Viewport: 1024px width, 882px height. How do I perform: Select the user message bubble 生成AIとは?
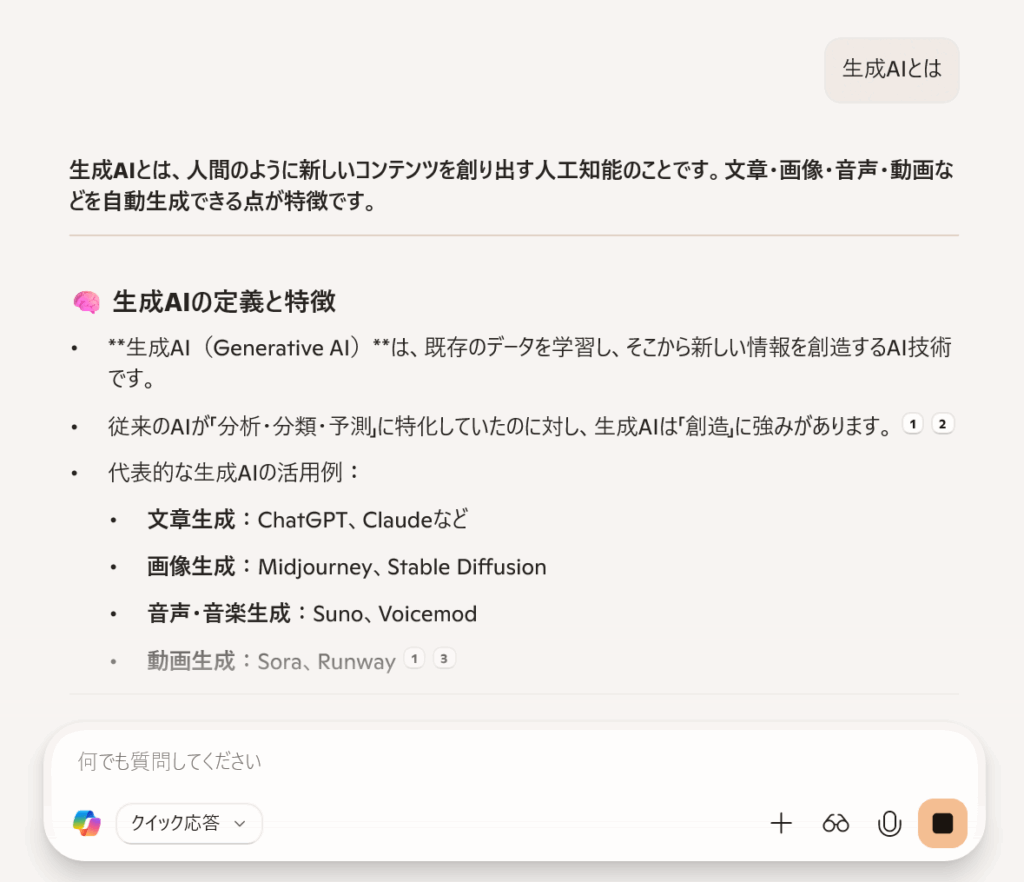click(x=891, y=70)
